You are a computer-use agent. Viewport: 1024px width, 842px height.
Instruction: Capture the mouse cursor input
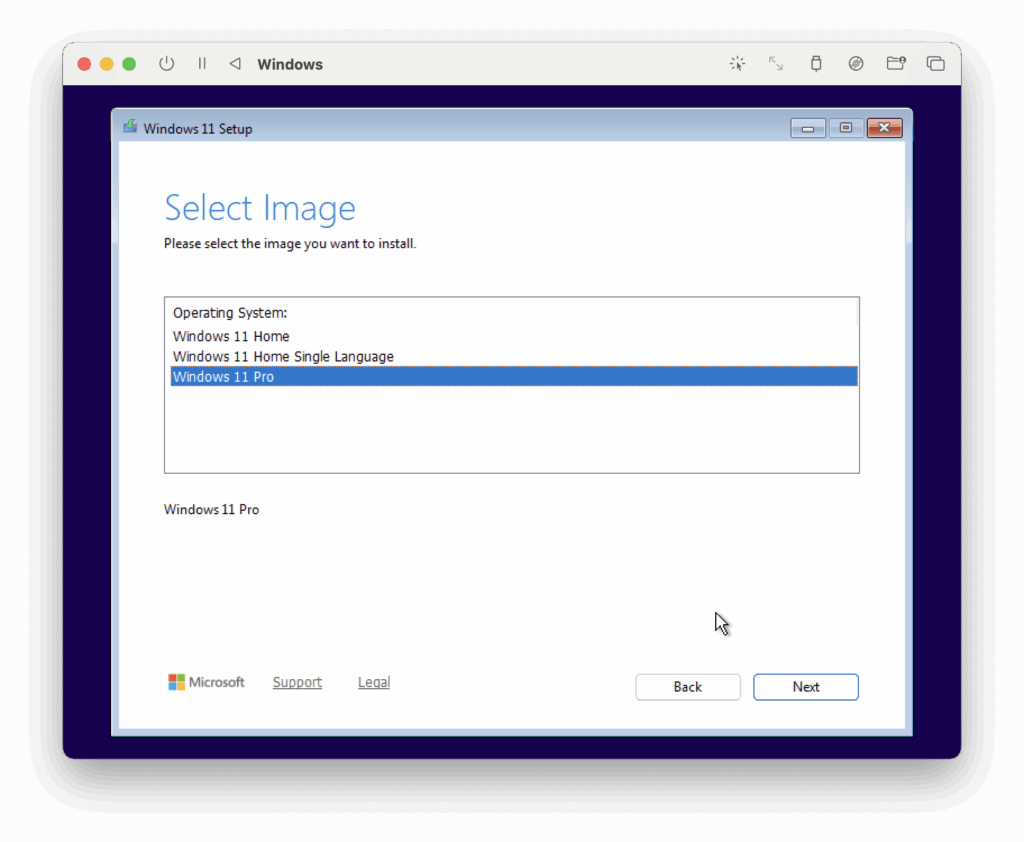[737, 63]
